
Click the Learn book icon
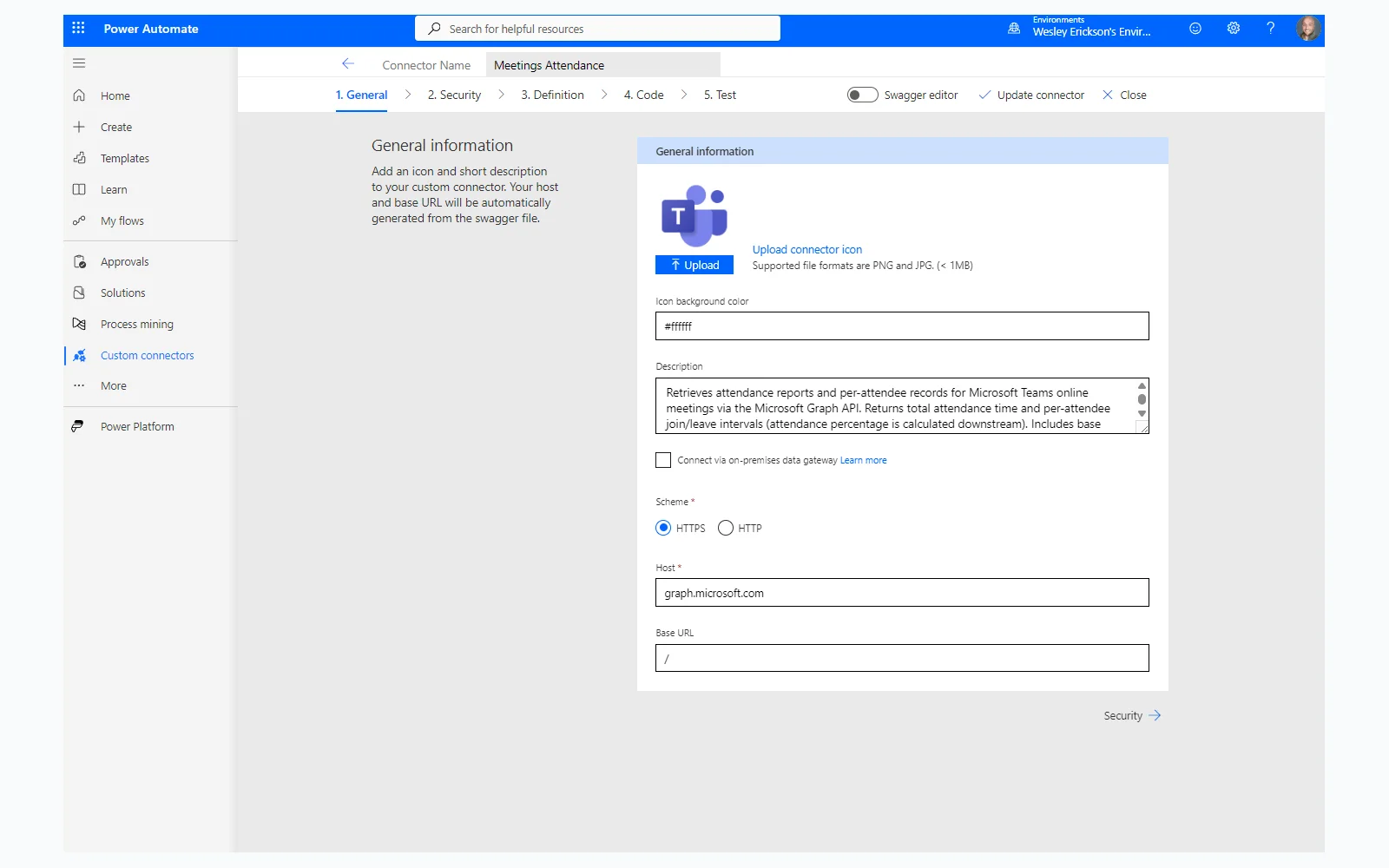79,189
